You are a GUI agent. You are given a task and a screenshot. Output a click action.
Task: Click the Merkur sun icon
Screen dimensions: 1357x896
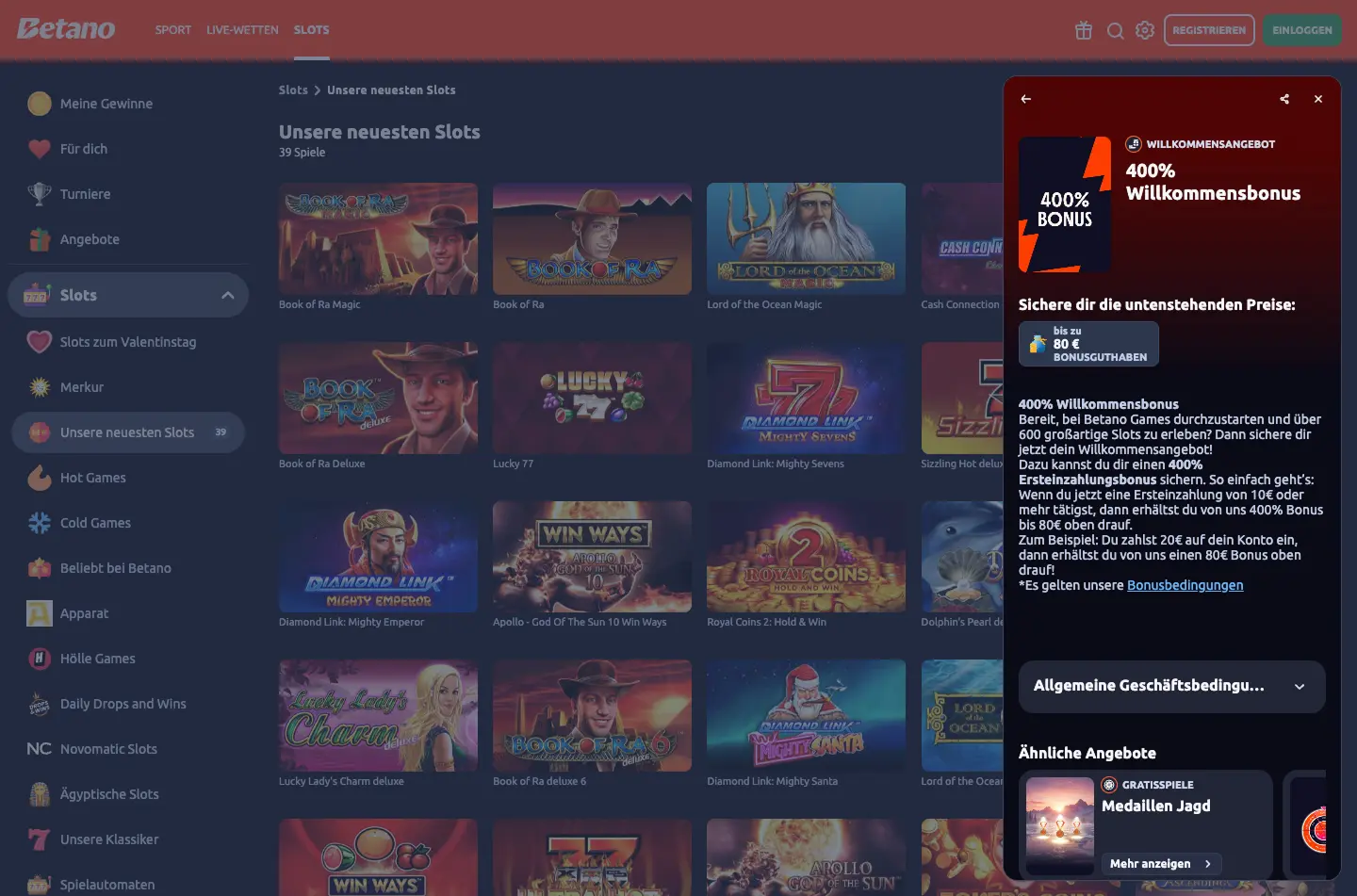point(40,387)
